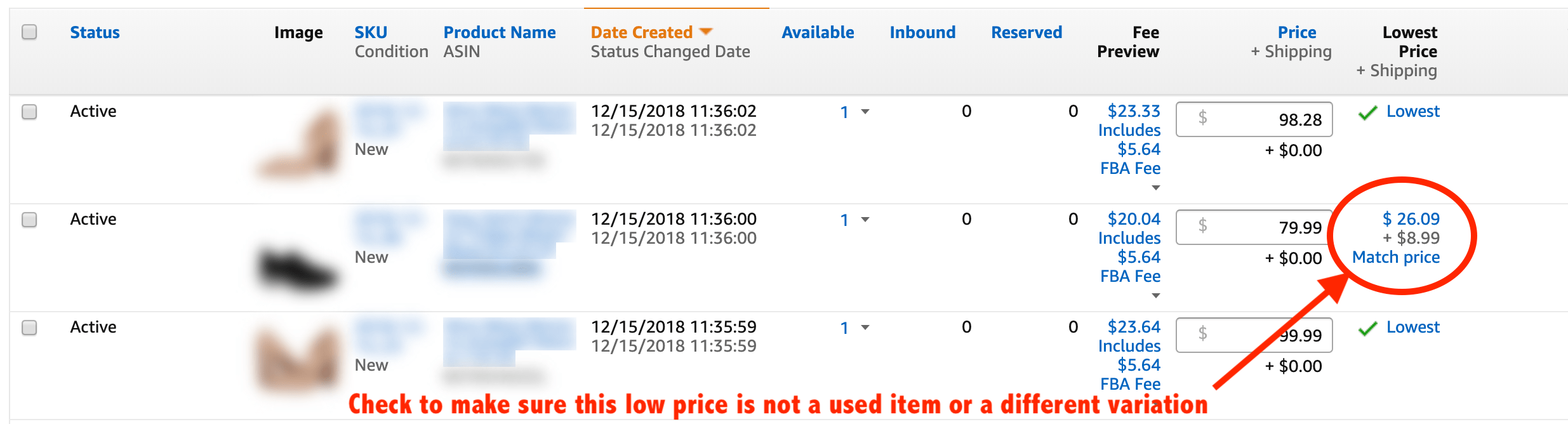Open the Available quantity dropdown on first listing
This screenshot has height=424, width=1568.
click(864, 112)
